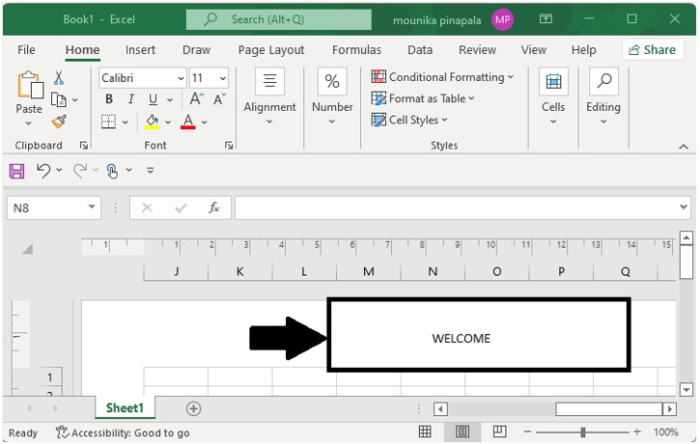700x444 pixels.
Task: Open the Cells group button
Action: pyautogui.click(x=553, y=96)
